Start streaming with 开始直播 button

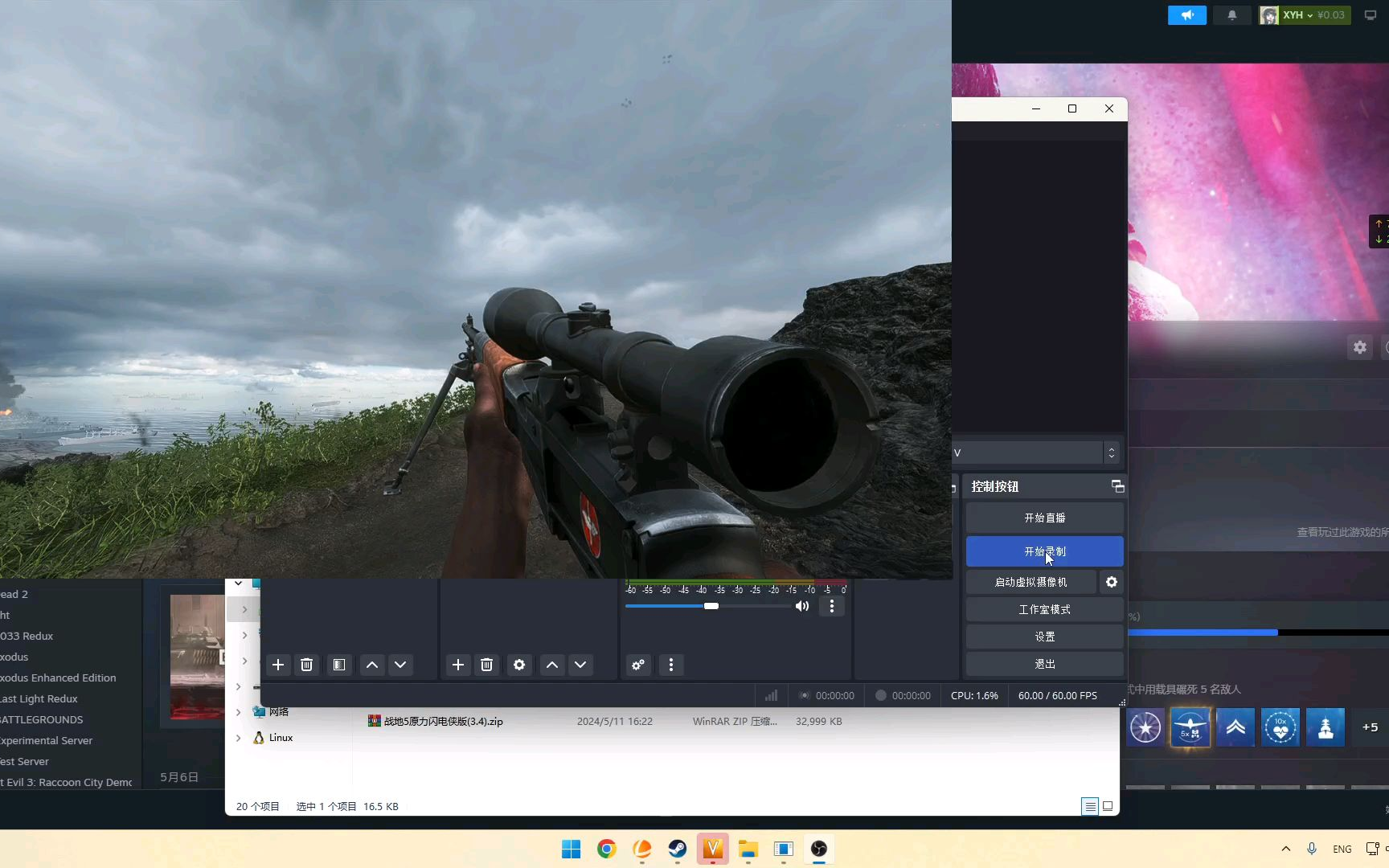1045,518
